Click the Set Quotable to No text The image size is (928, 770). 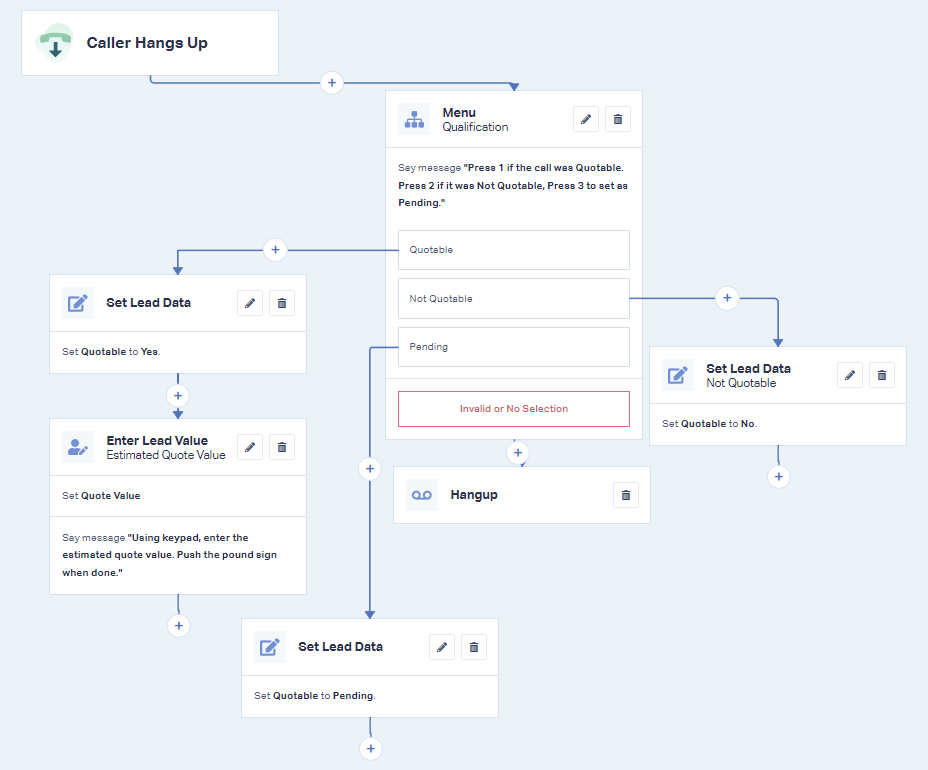pos(710,424)
